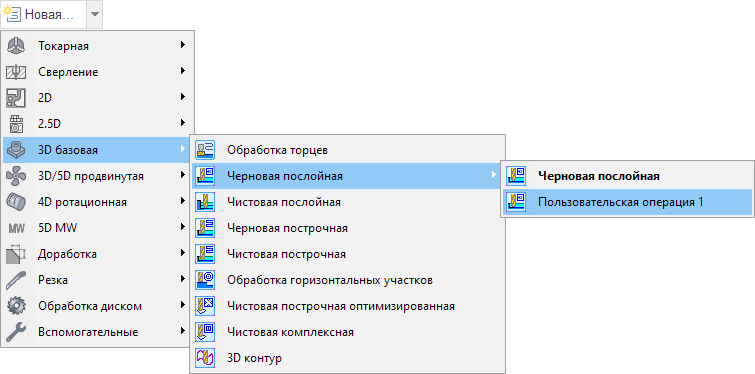This screenshot has height=374, width=755.
Task: Choose Чистовая построчная оптимизированная operation
Action: click(347, 306)
